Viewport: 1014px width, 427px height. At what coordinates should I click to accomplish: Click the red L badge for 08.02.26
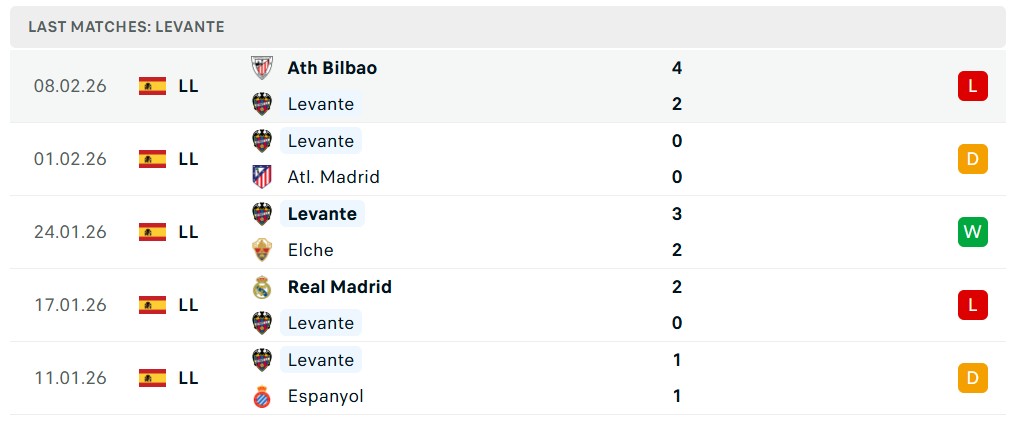pyautogui.click(x=972, y=86)
